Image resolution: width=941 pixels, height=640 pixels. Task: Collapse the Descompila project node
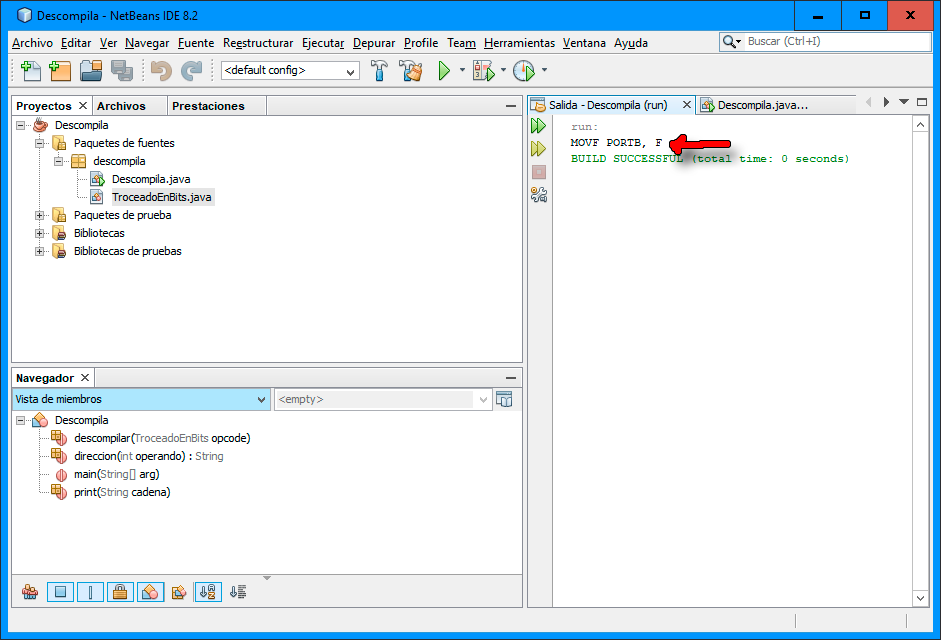point(20,125)
